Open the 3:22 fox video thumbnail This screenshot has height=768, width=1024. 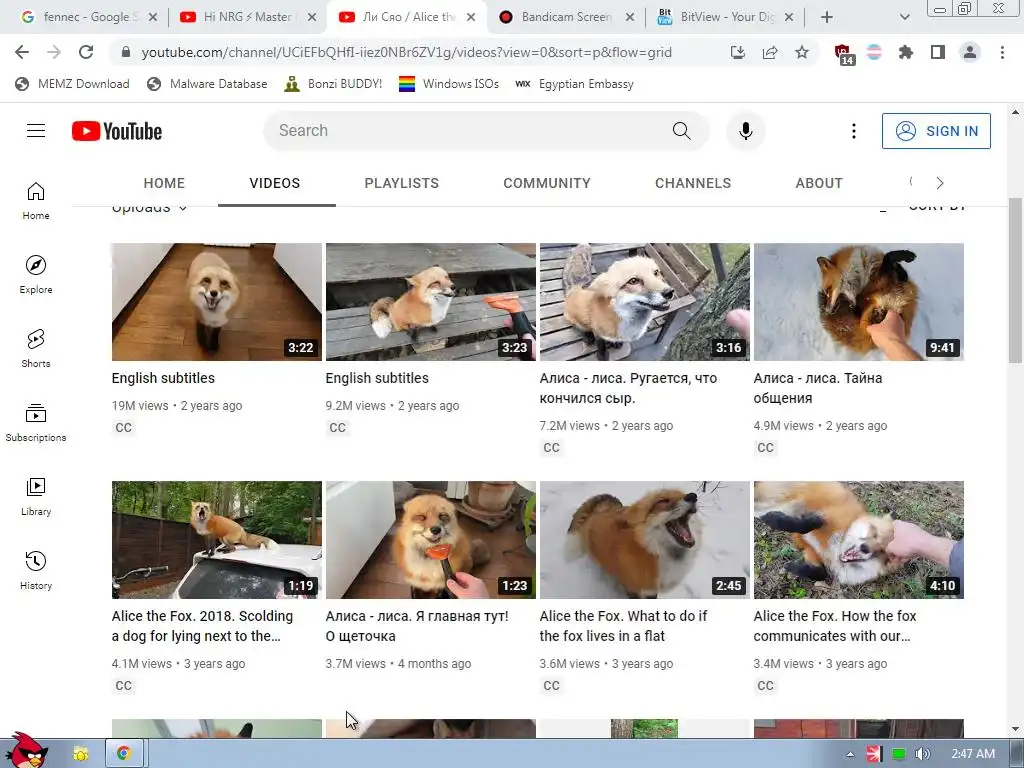click(217, 302)
